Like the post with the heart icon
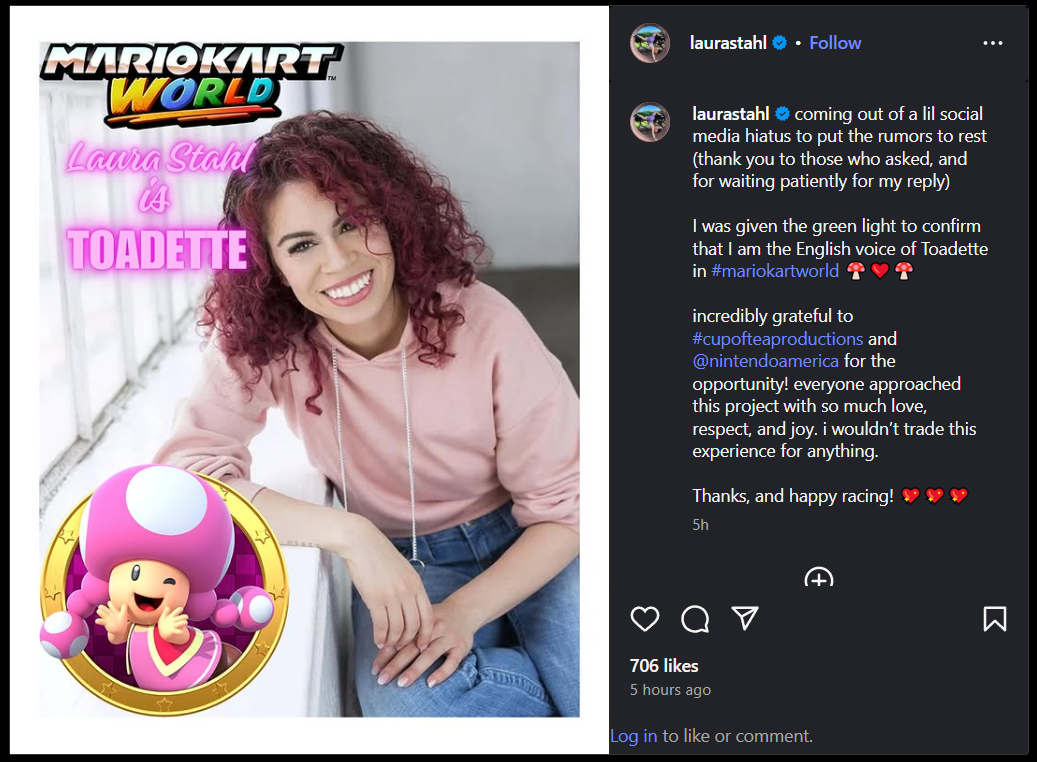This screenshot has height=762, width=1037. point(645,619)
